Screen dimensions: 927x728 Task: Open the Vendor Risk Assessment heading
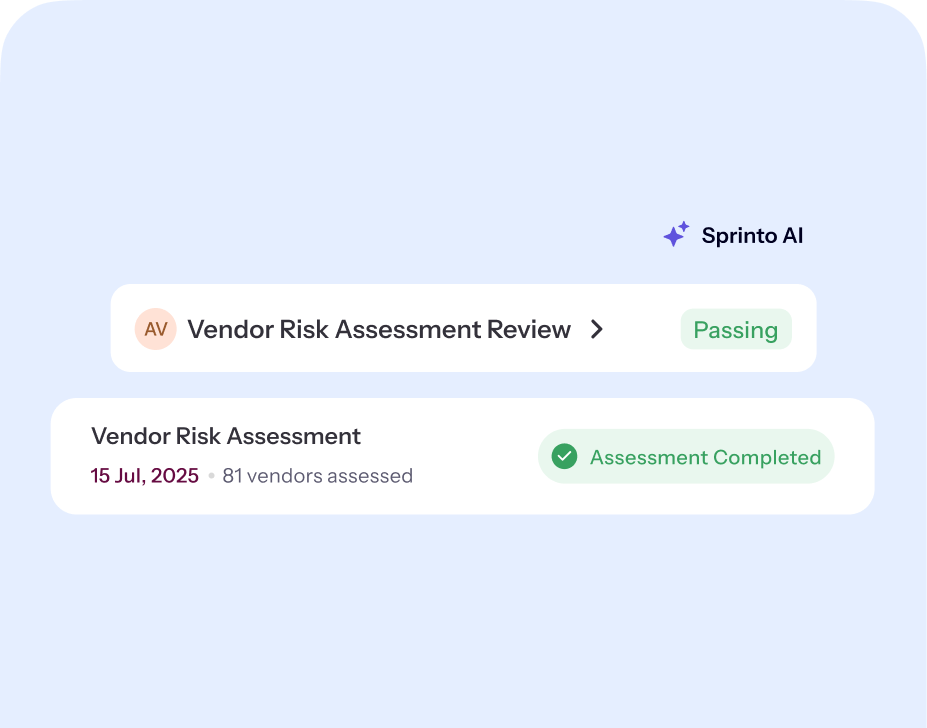226,436
